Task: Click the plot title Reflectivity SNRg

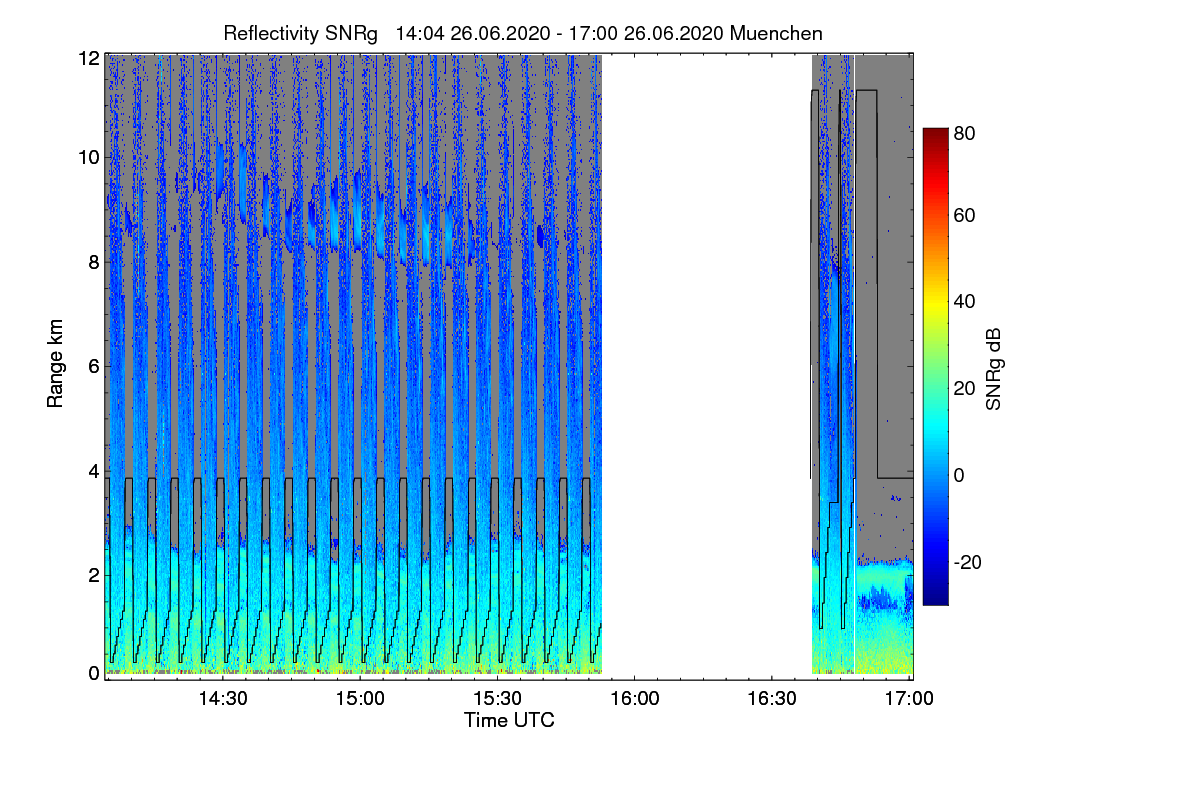Action: pyautogui.click(x=300, y=33)
